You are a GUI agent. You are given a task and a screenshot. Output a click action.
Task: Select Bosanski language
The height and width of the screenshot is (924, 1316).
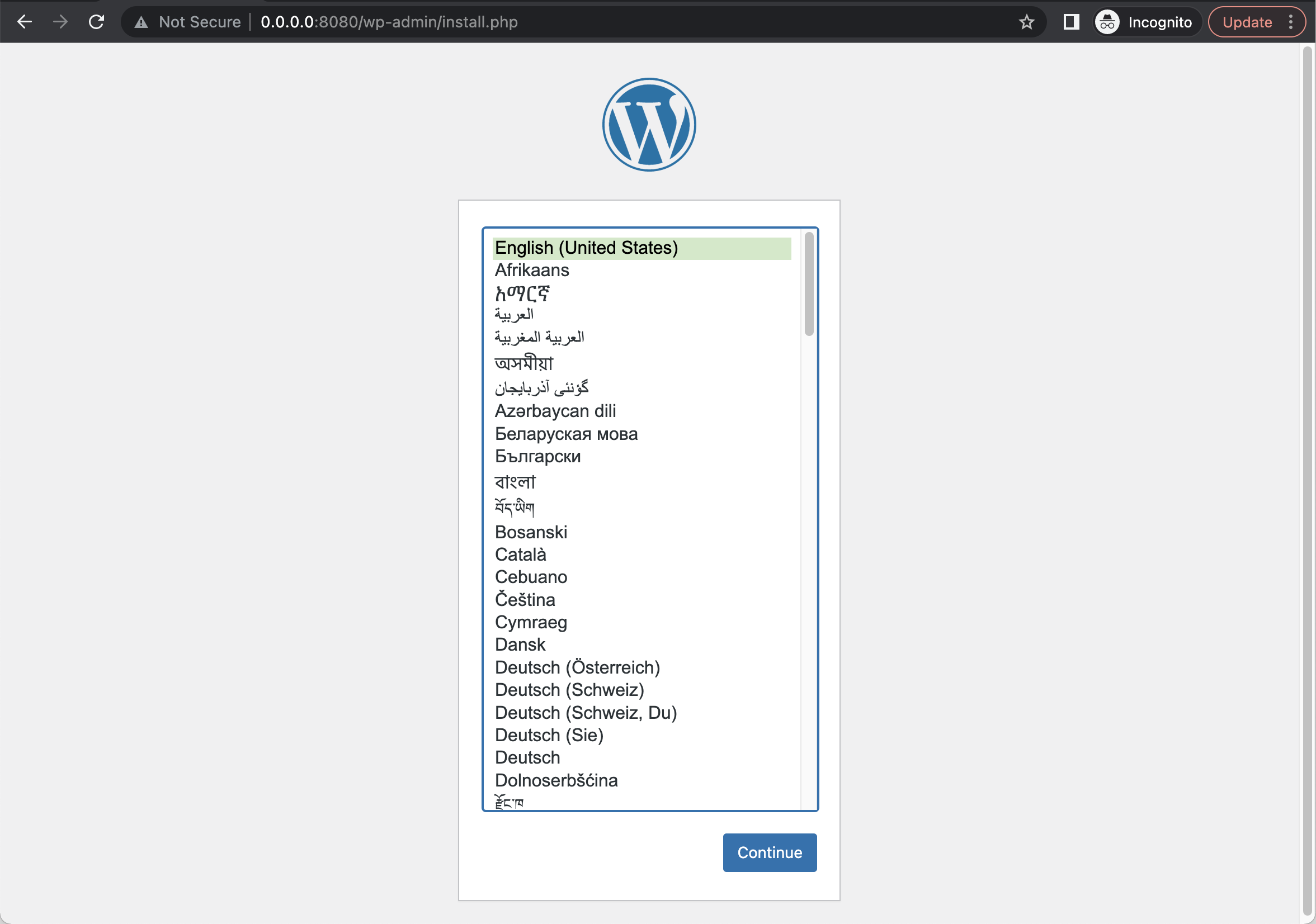pyautogui.click(x=642, y=532)
